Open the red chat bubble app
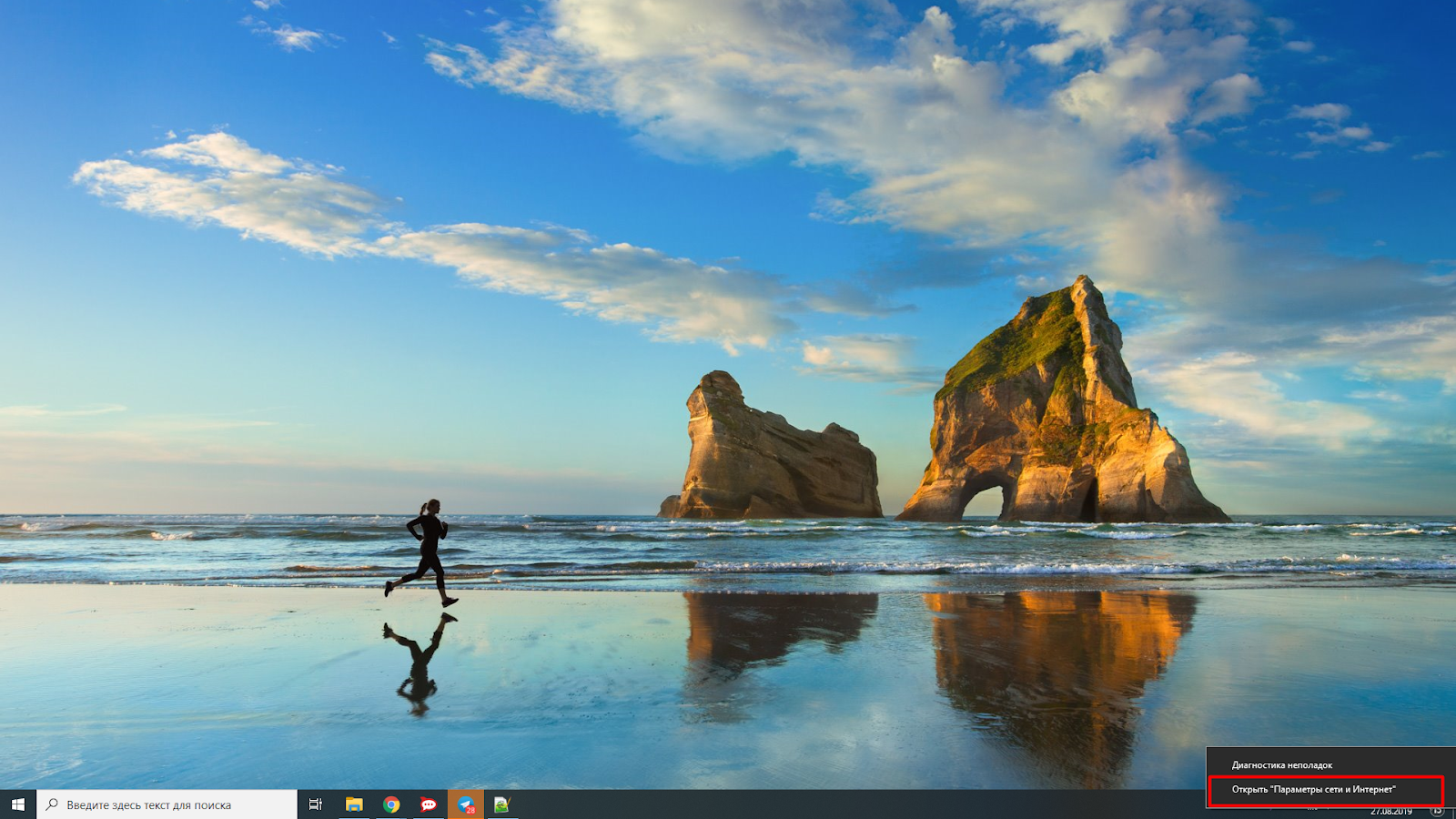 pyautogui.click(x=429, y=804)
